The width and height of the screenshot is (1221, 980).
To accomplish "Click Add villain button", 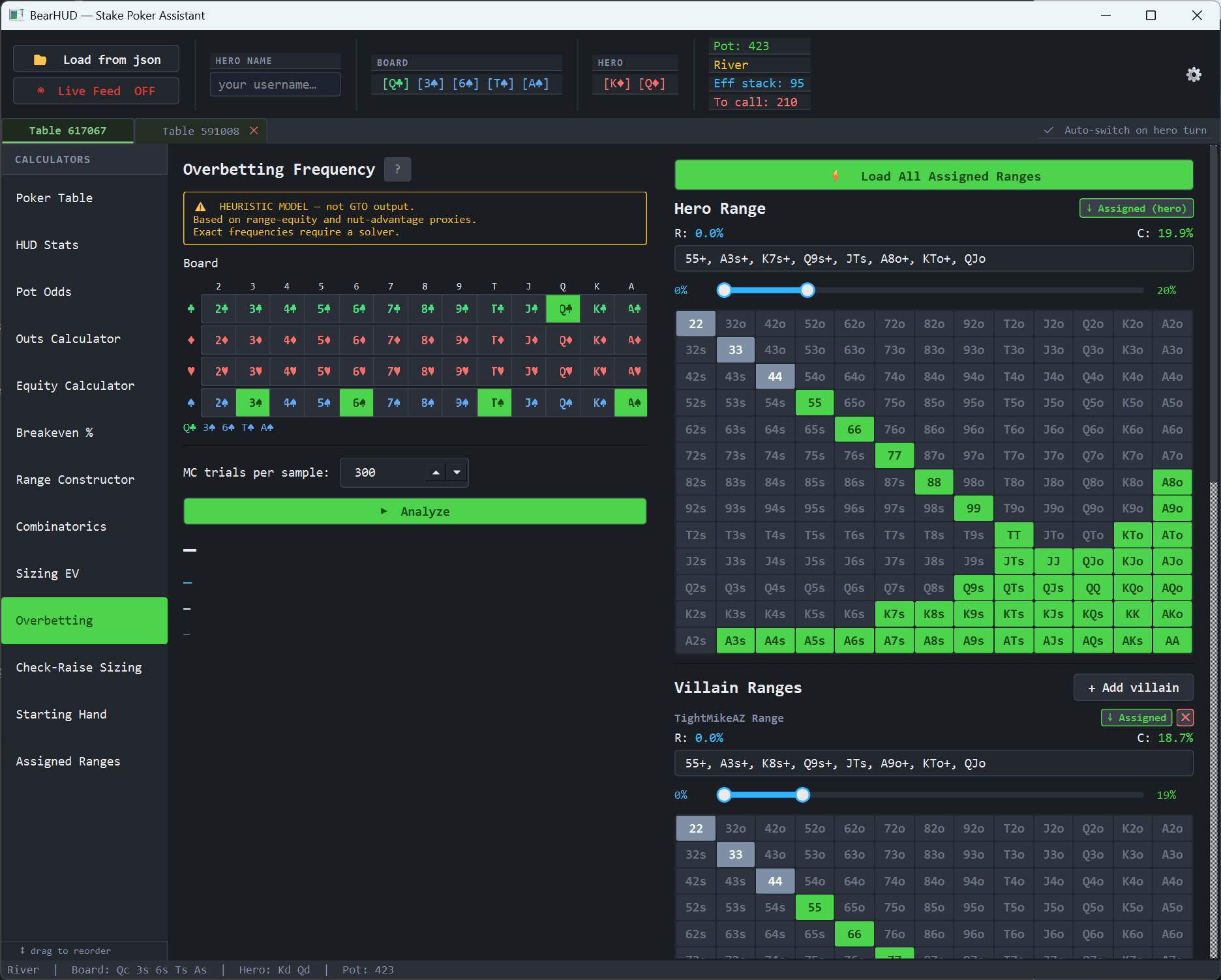I will point(1134,687).
